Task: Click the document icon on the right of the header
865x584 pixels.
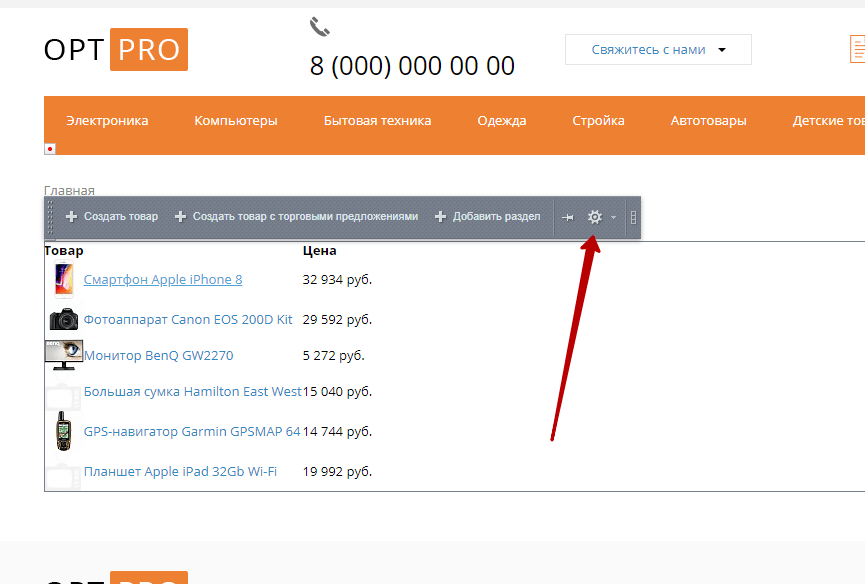Action: pyautogui.click(x=857, y=49)
